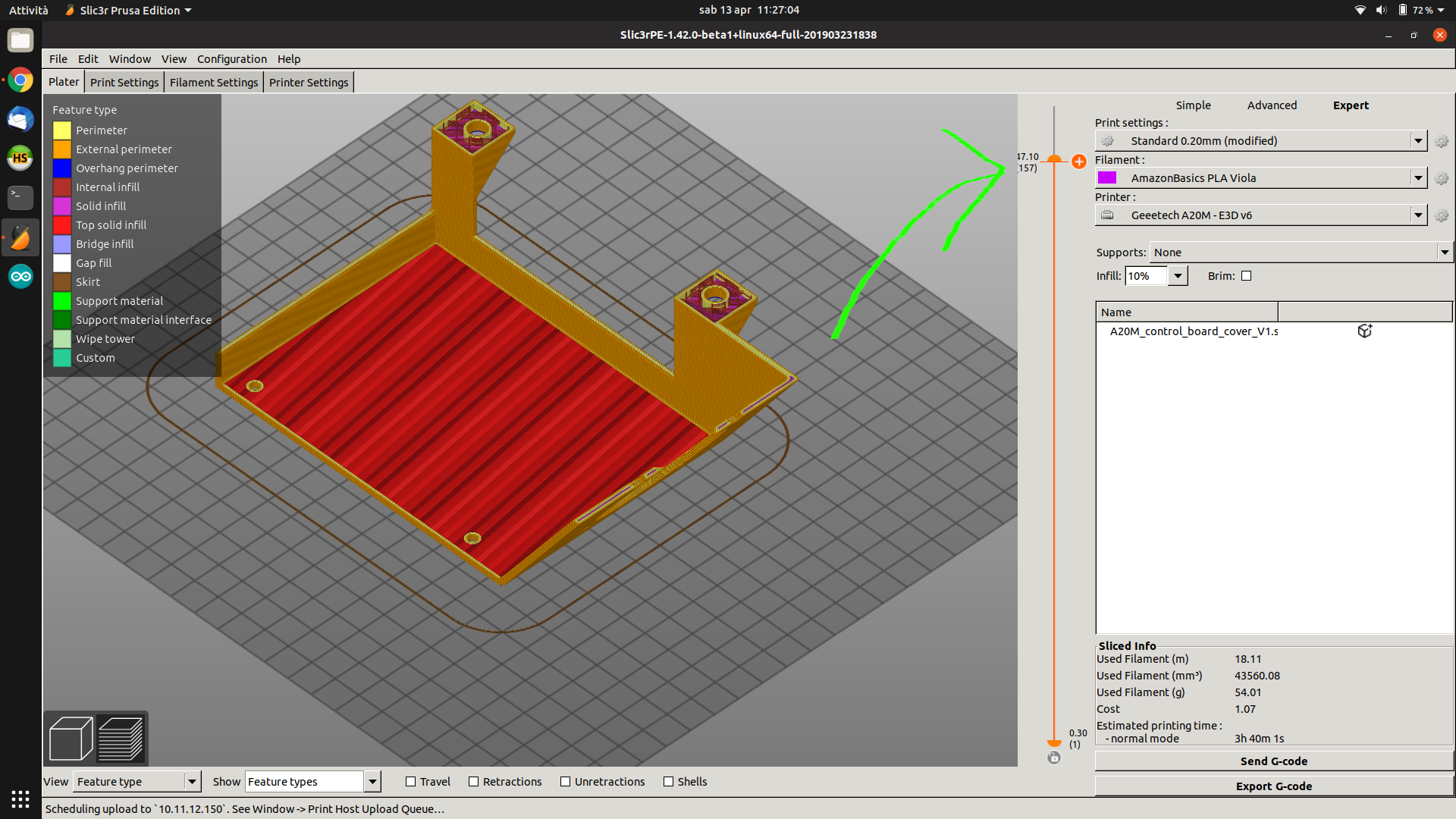The image size is (1456, 819).
Task: Click Export G-code button
Action: coord(1274,786)
